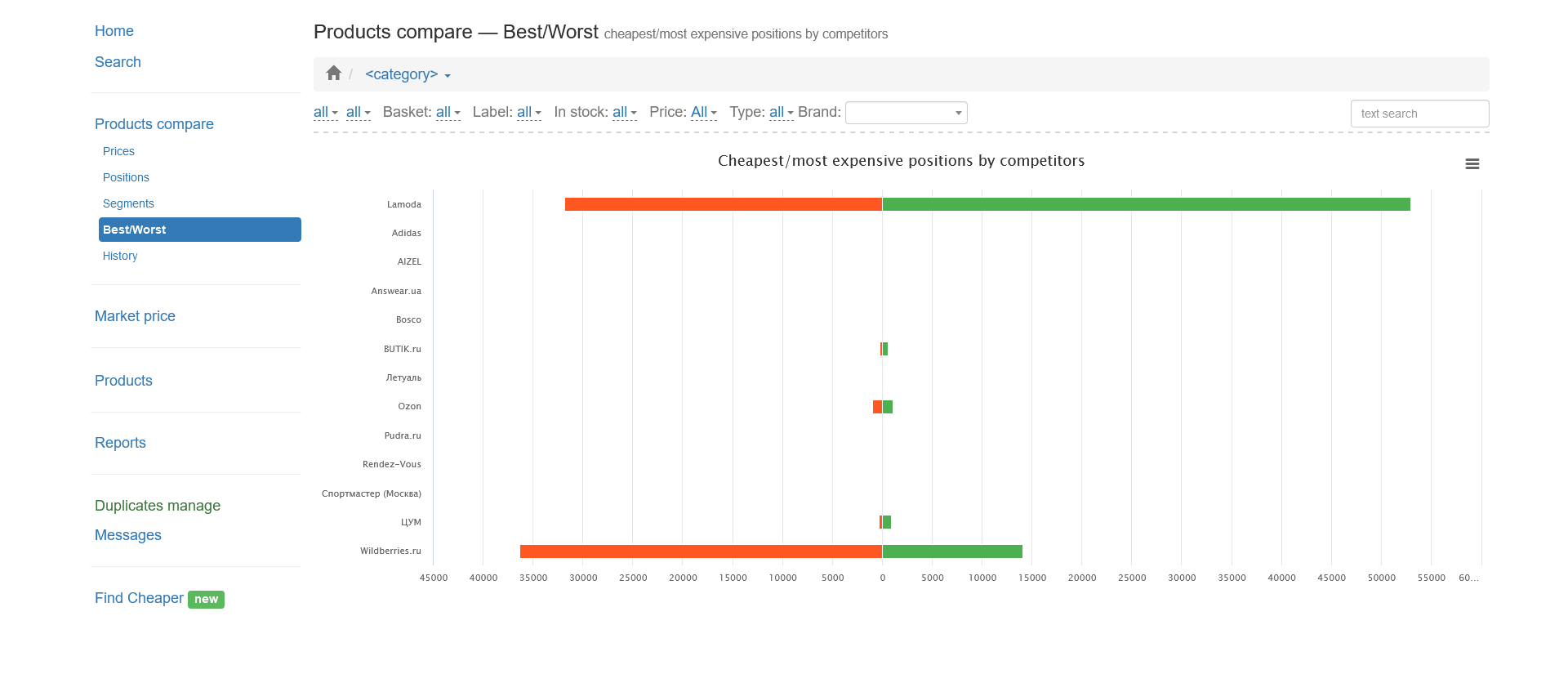Click Wildberries.ru green bar
This screenshot has height=692, width=1568.
point(952,551)
